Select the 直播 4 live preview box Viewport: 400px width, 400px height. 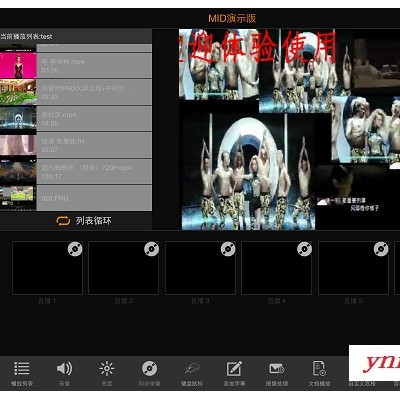click(277, 268)
